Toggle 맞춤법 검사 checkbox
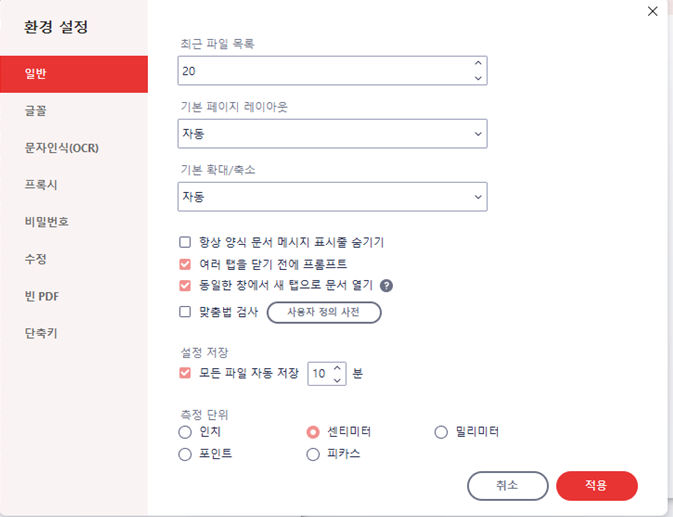This screenshot has height=517, width=673. (x=185, y=311)
